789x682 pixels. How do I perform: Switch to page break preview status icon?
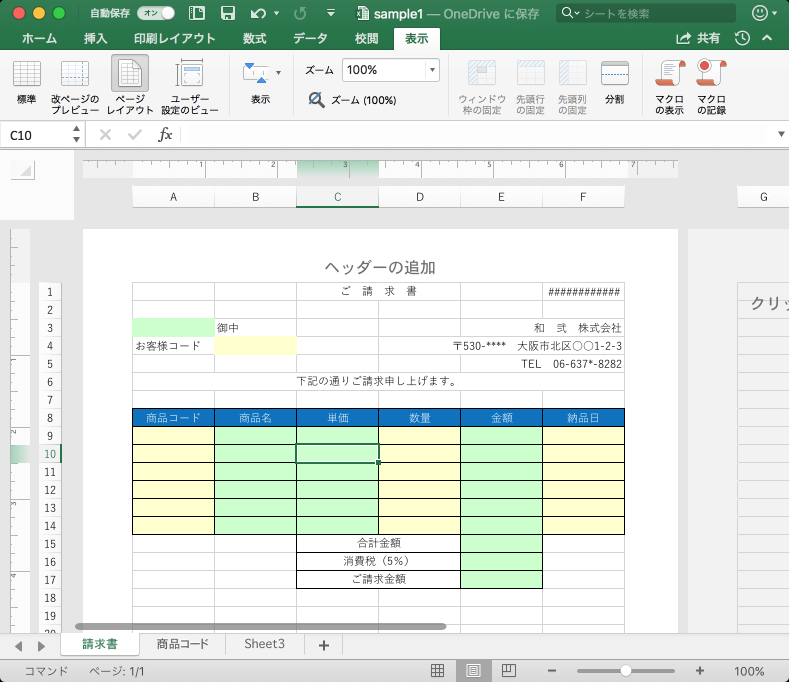[x=509, y=670]
